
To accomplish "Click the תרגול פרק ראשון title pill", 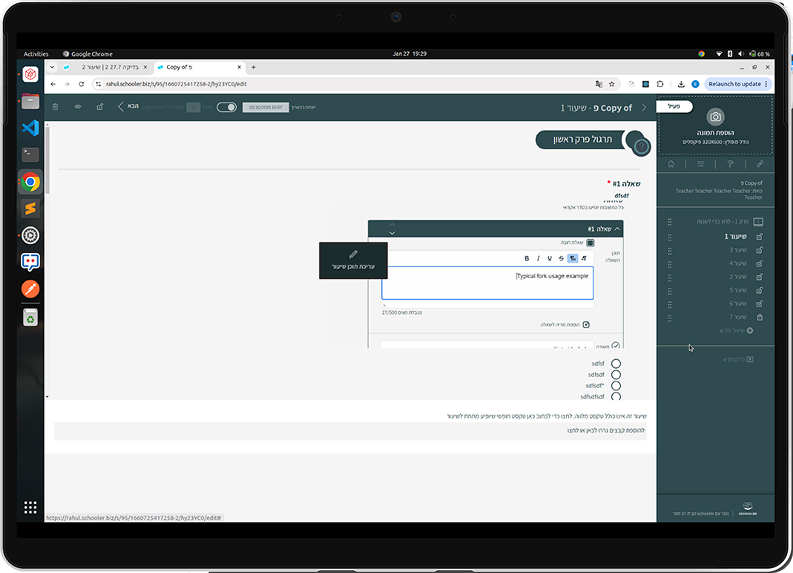I will pos(582,140).
